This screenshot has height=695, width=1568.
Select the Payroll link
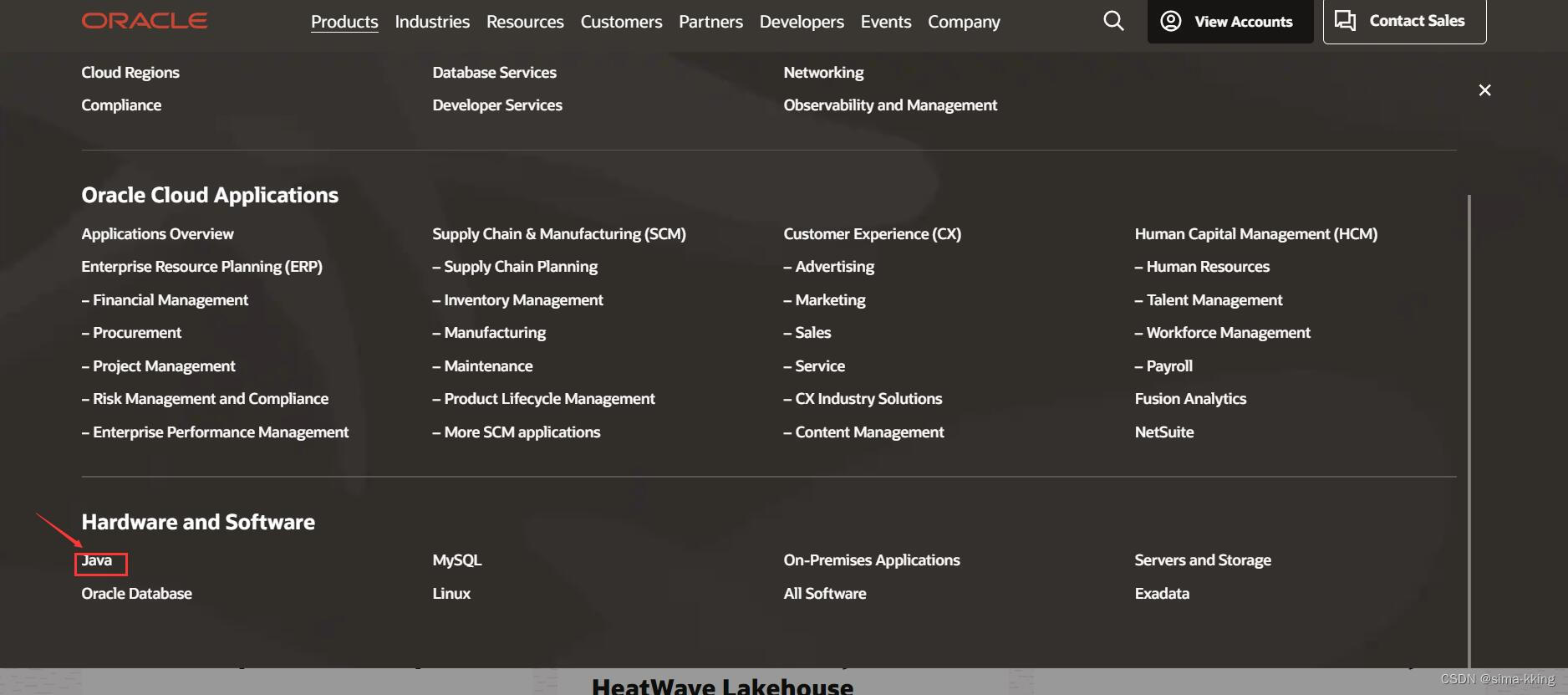[x=1163, y=366]
